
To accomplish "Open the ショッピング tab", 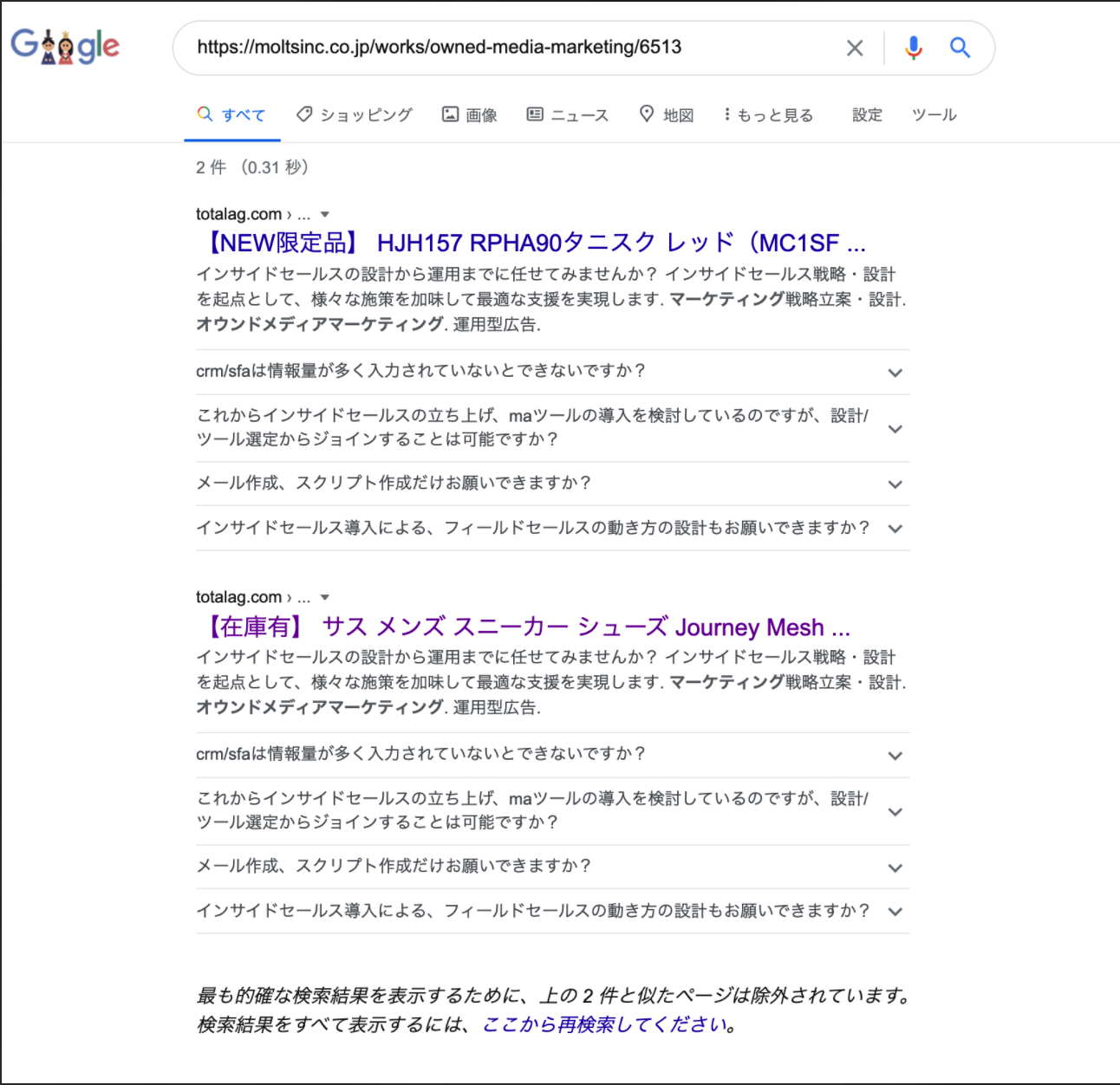I will [355, 114].
